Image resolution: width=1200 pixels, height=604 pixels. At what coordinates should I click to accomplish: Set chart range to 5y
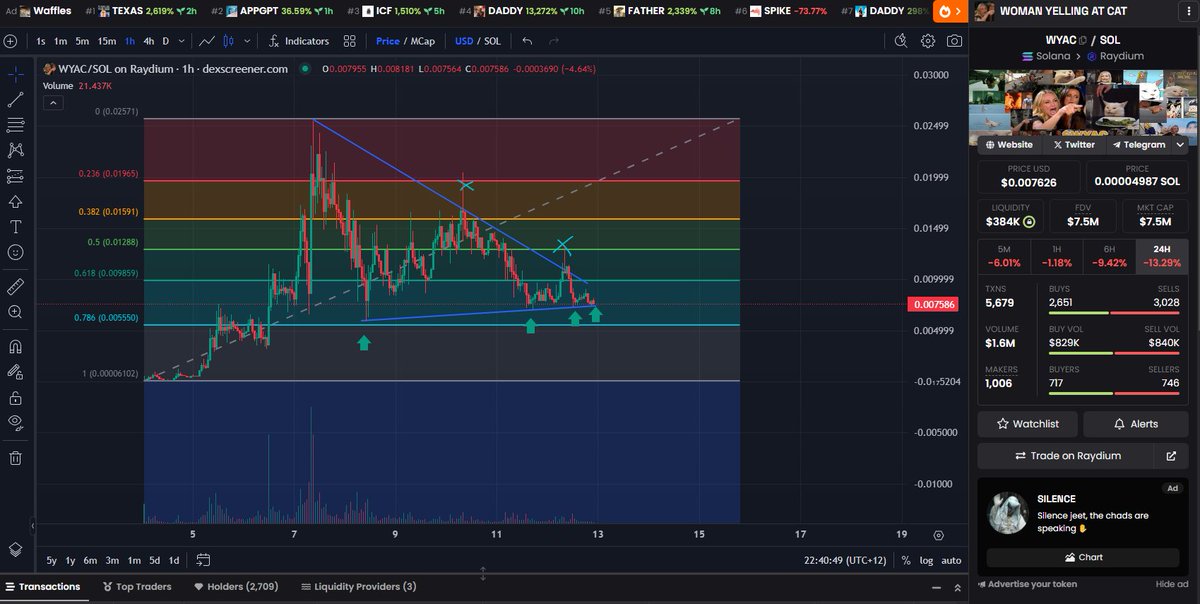tap(52, 560)
